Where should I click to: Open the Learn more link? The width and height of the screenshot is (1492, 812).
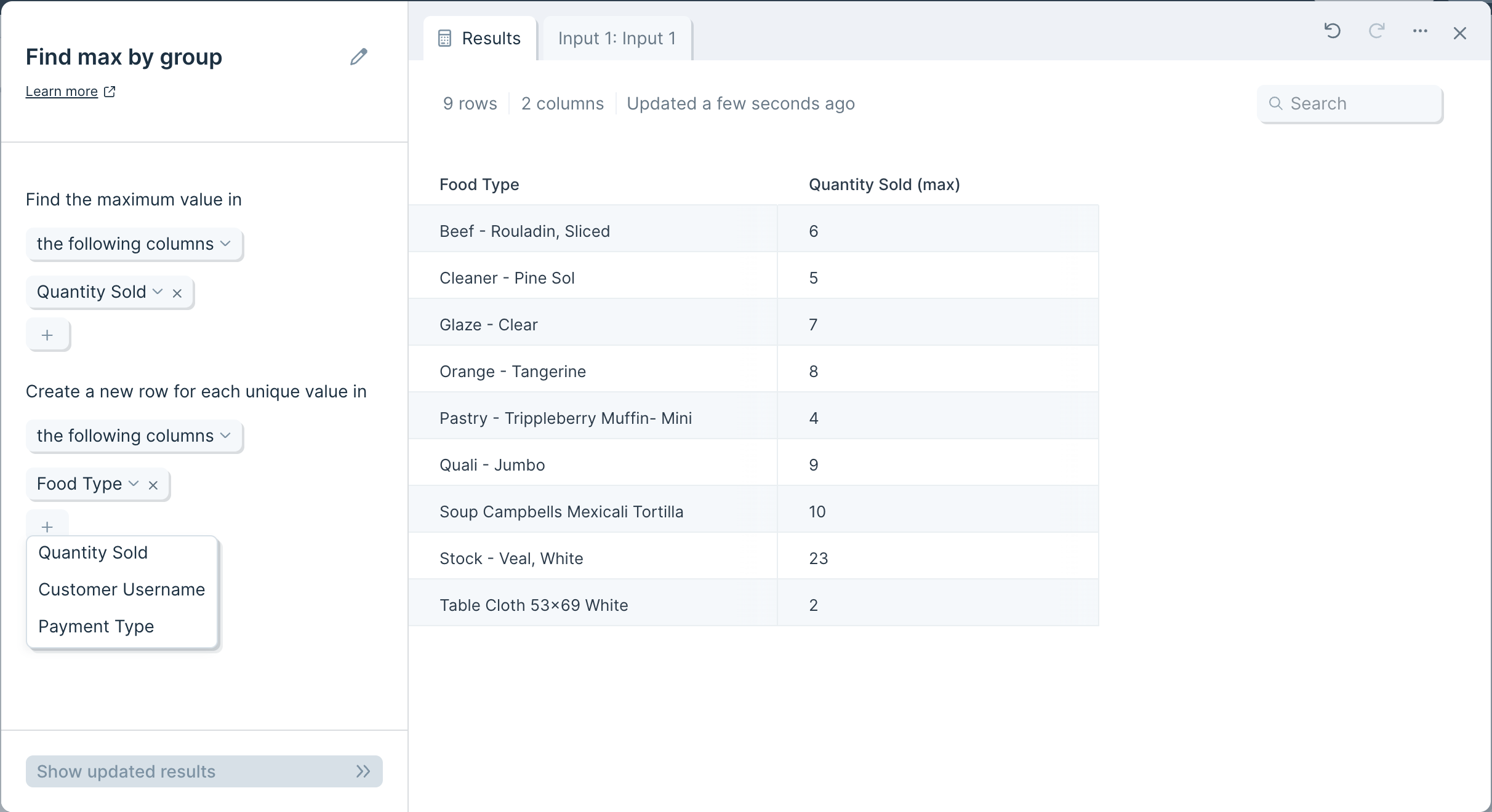pos(62,92)
